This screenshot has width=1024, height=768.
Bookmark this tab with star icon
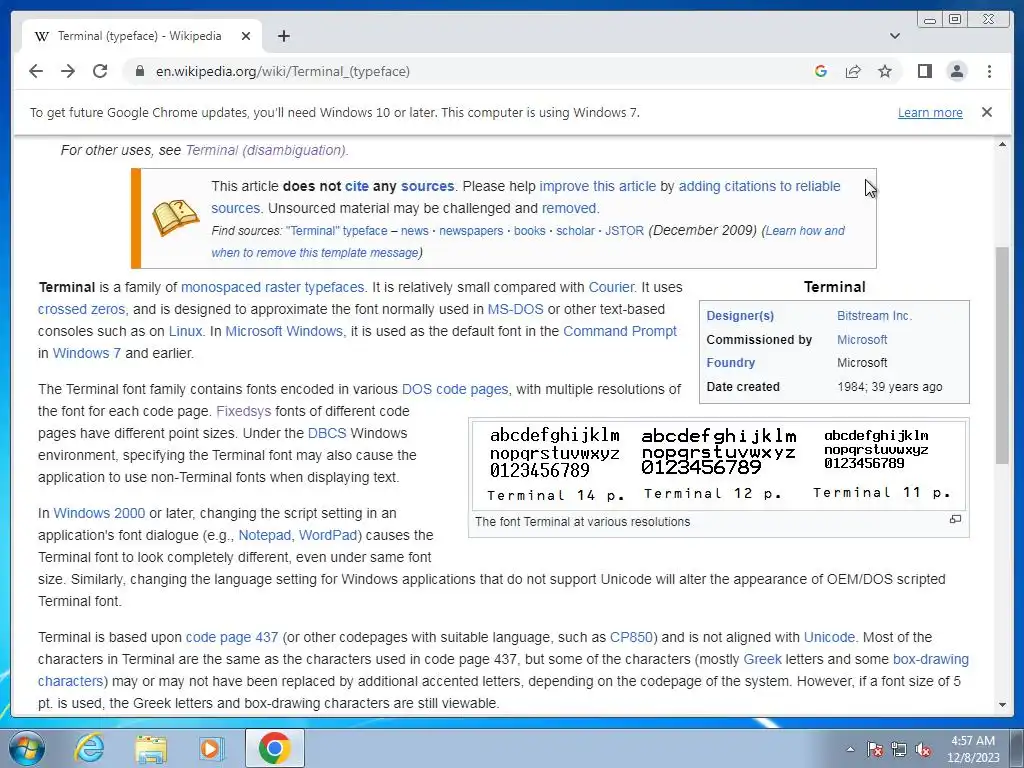tap(885, 71)
